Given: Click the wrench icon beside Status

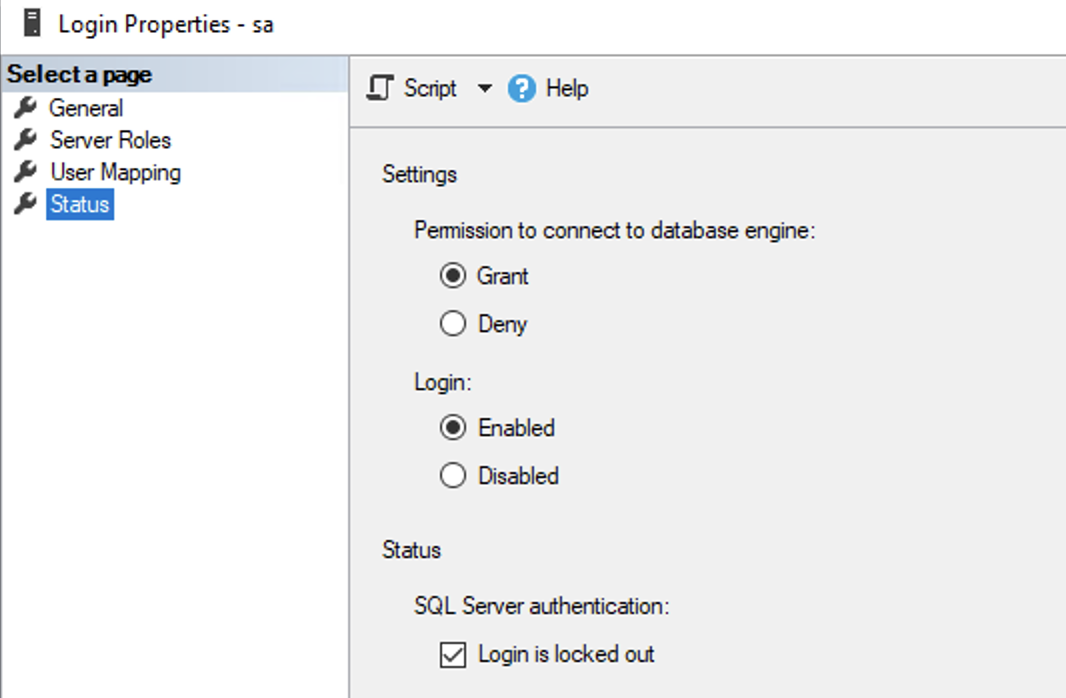Looking at the screenshot, I should tap(25, 204).
